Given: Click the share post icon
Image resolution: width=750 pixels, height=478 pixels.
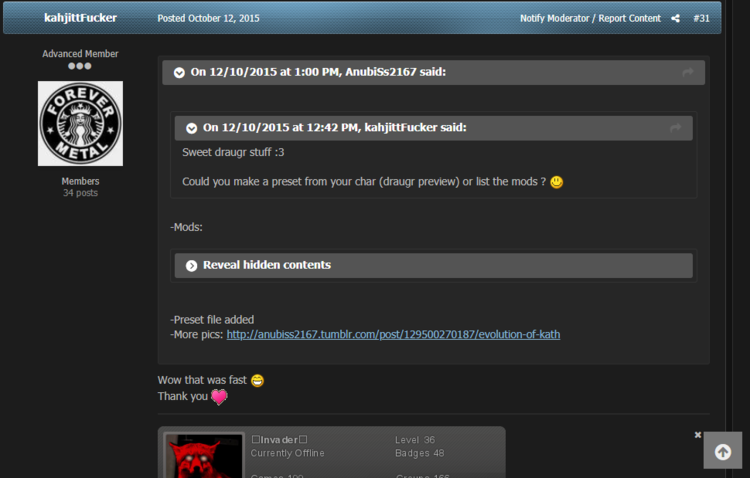Looking at the screenshot, I should pos(675,18).
